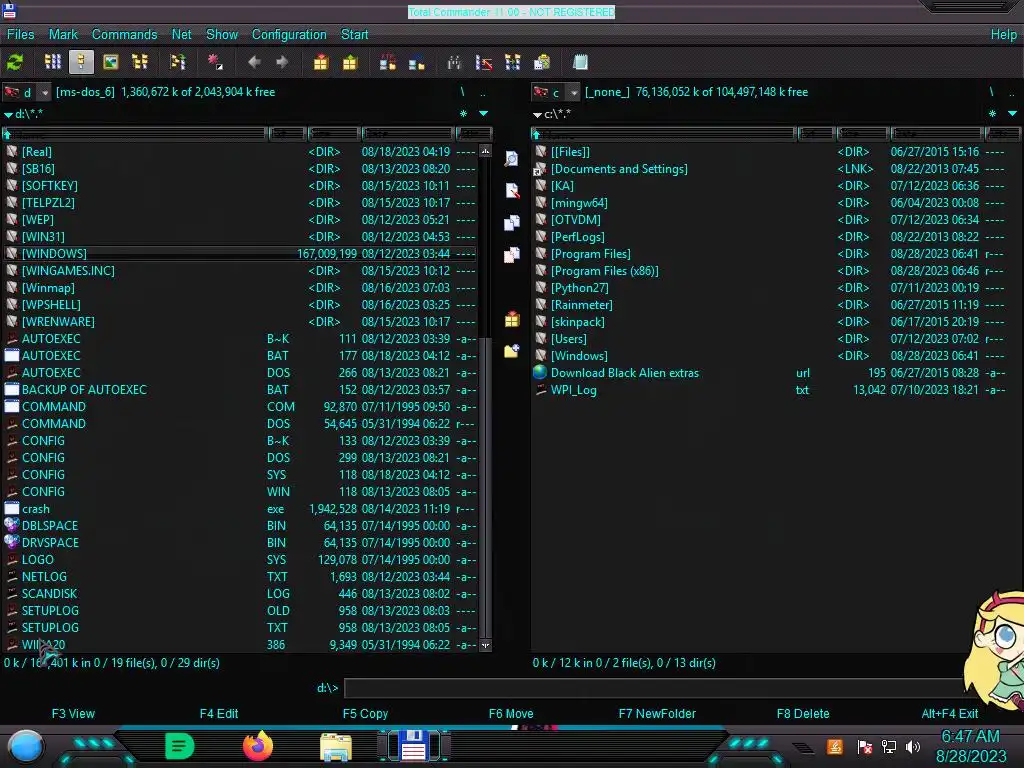Click the FTP connect toolbar icon
This screenshot has height=768, width=1024.
click(x=388, y=63)
